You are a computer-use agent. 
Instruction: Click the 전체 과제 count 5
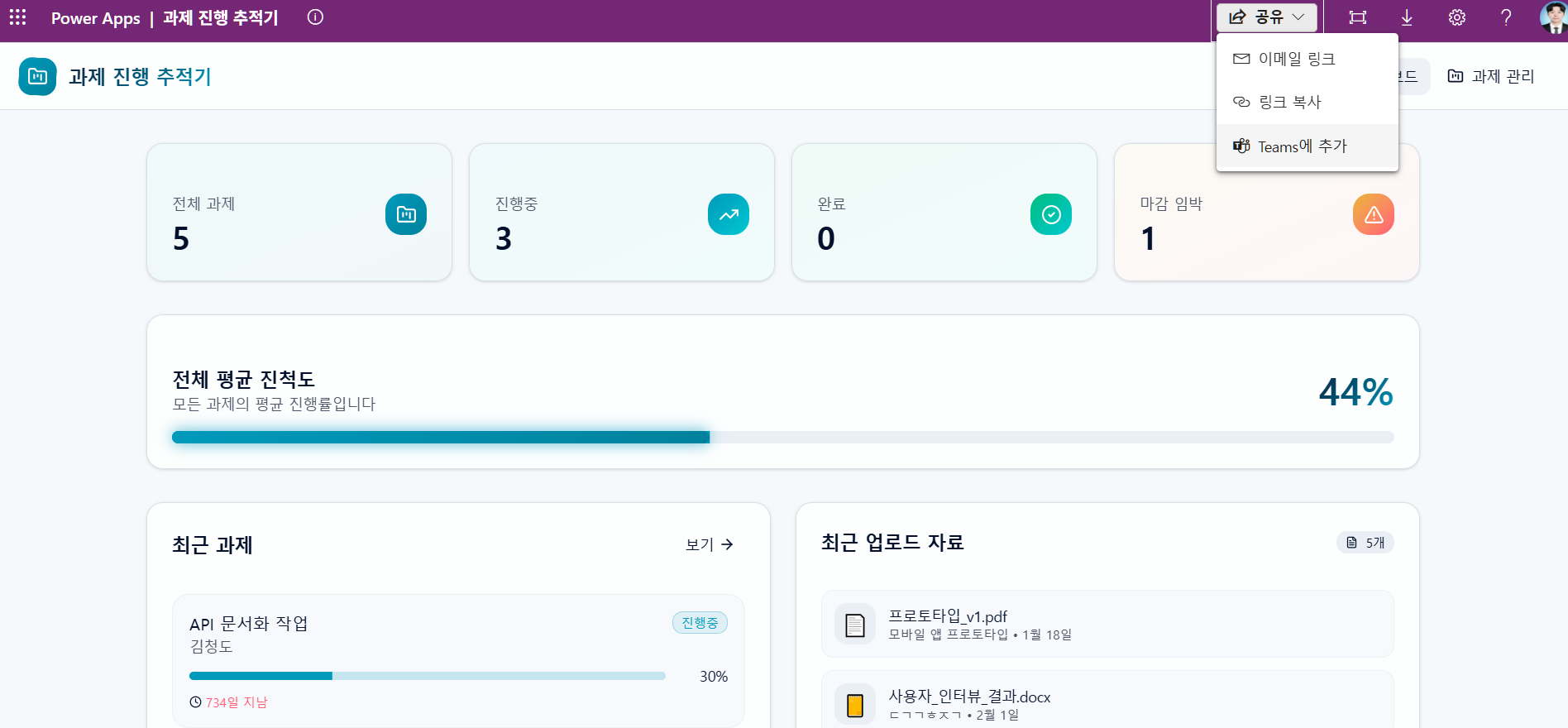181,239
